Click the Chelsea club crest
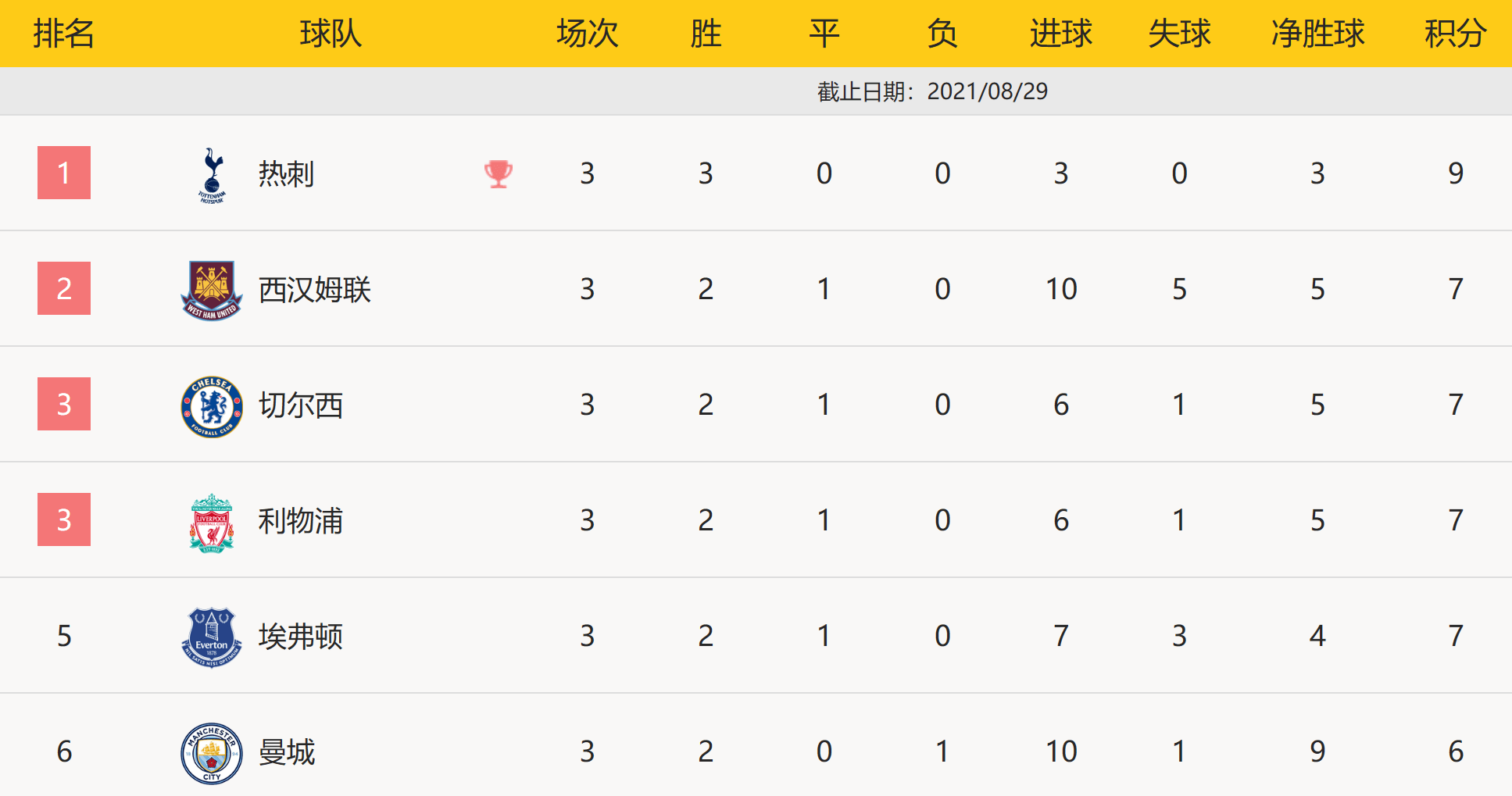 [x=212, y=406]
